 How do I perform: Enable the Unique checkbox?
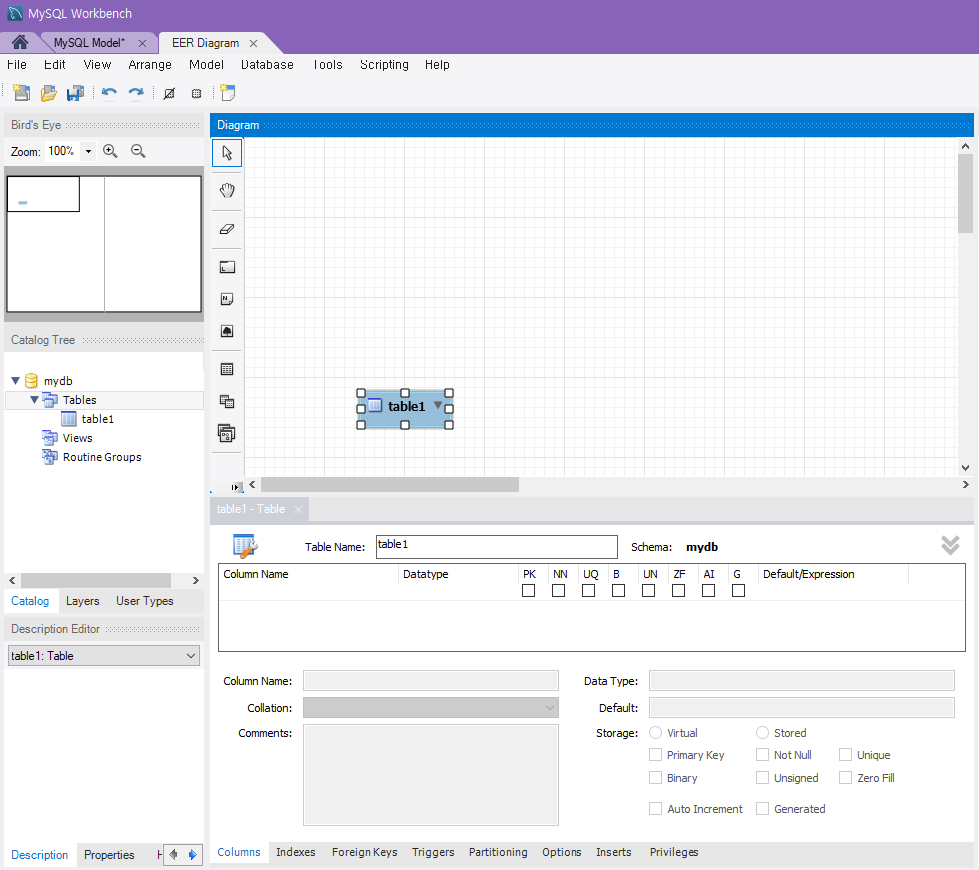(845, 755)
